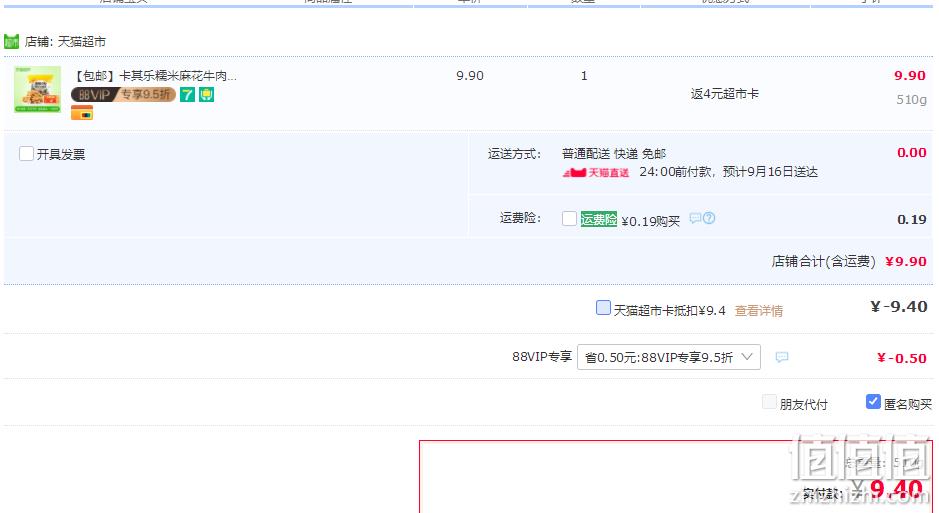Image resolution: width=939 pixels, height=513 pixels.
Task: Click the 88VIP 9.5折 badge
Action: click(x=123, y=95)
